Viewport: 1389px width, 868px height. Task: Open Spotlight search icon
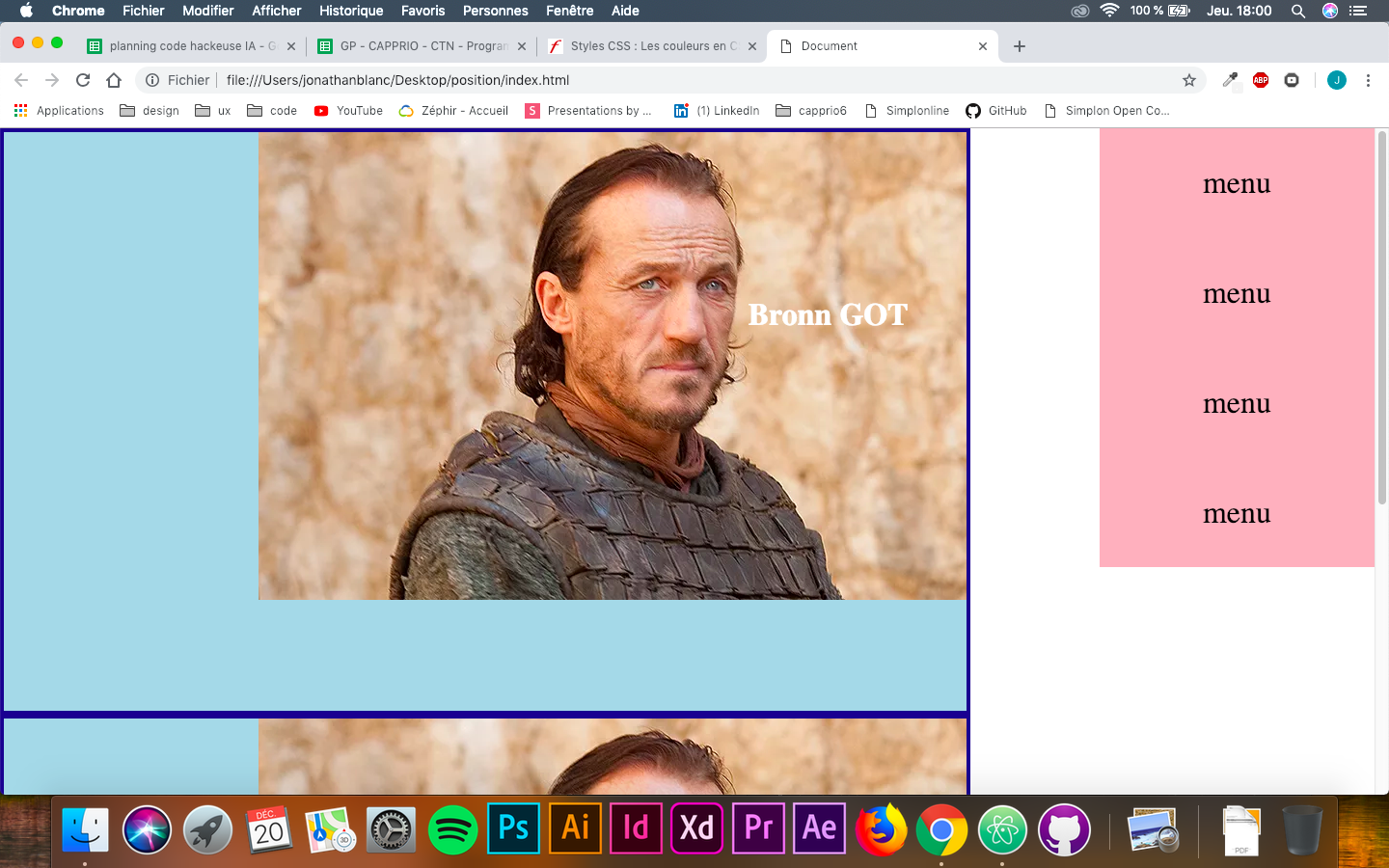click(1298, 11)
